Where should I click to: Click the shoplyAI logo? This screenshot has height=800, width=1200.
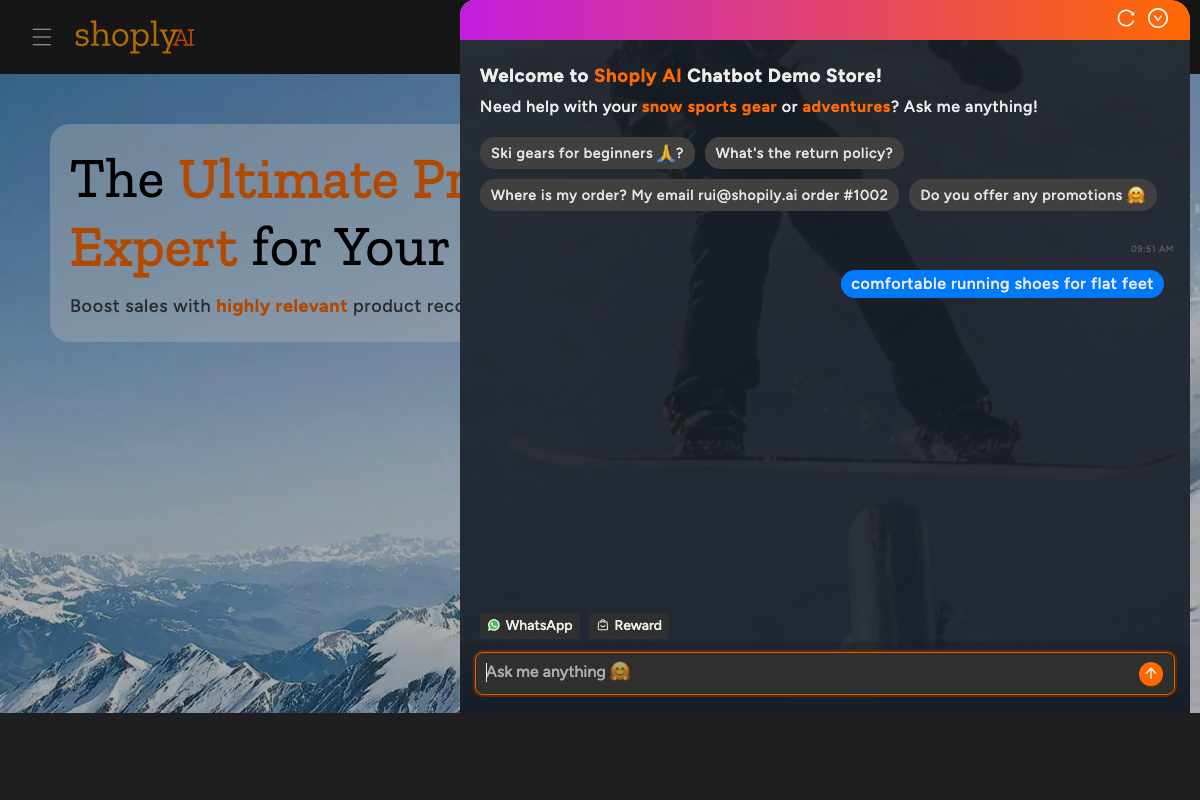coord(134,36)
